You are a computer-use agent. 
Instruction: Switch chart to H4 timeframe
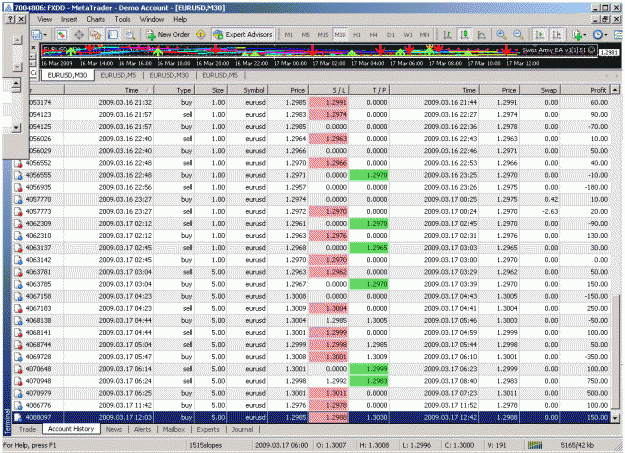(x=373, y=35)
